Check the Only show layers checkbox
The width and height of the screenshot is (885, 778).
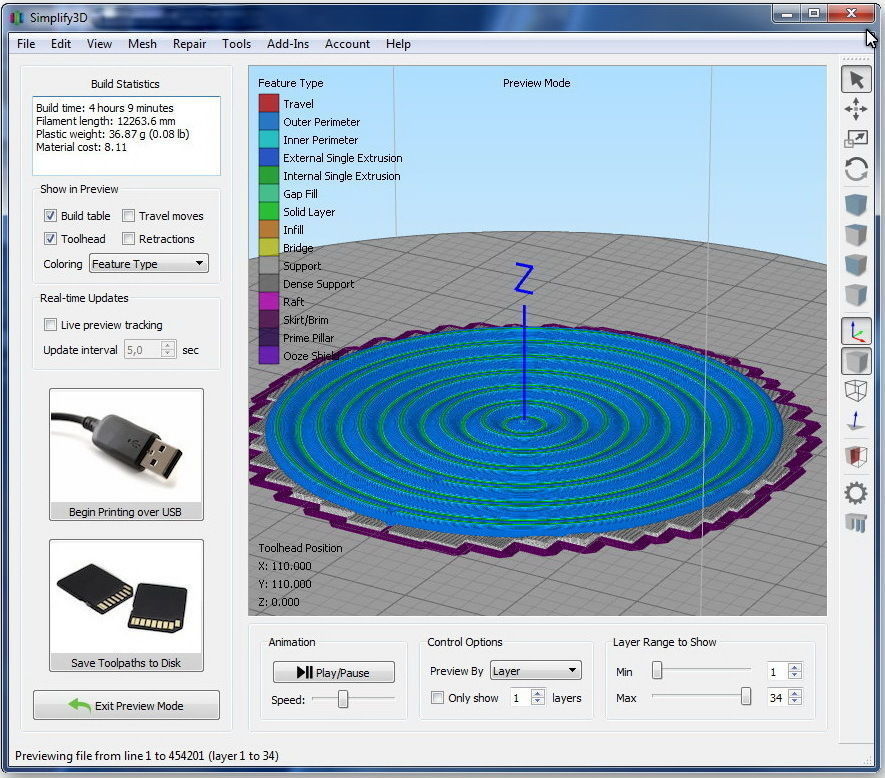point(437,698)
